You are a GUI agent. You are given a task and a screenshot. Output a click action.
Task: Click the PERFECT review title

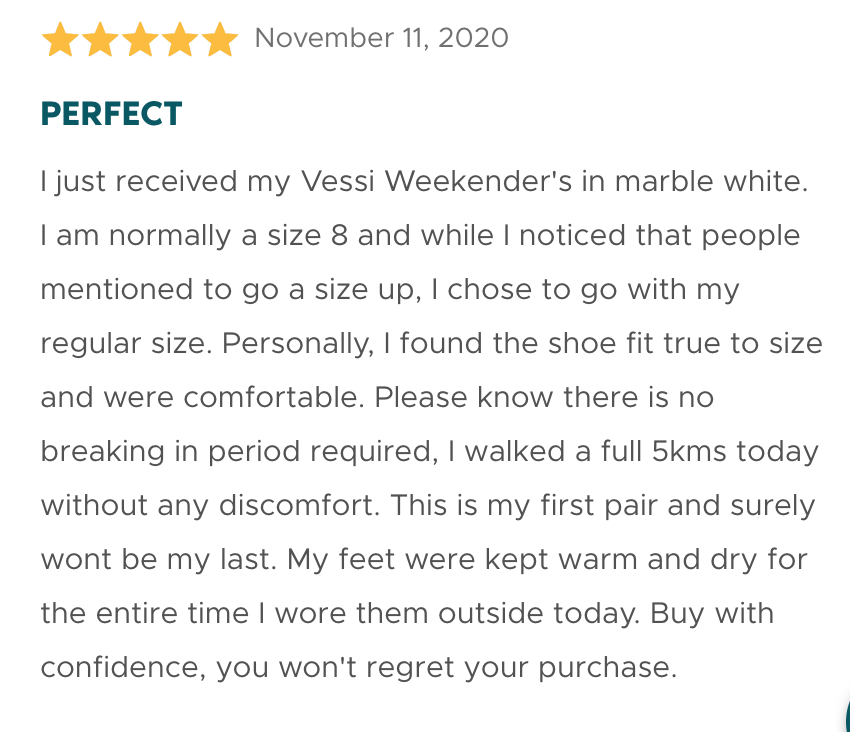click(111, 114)
